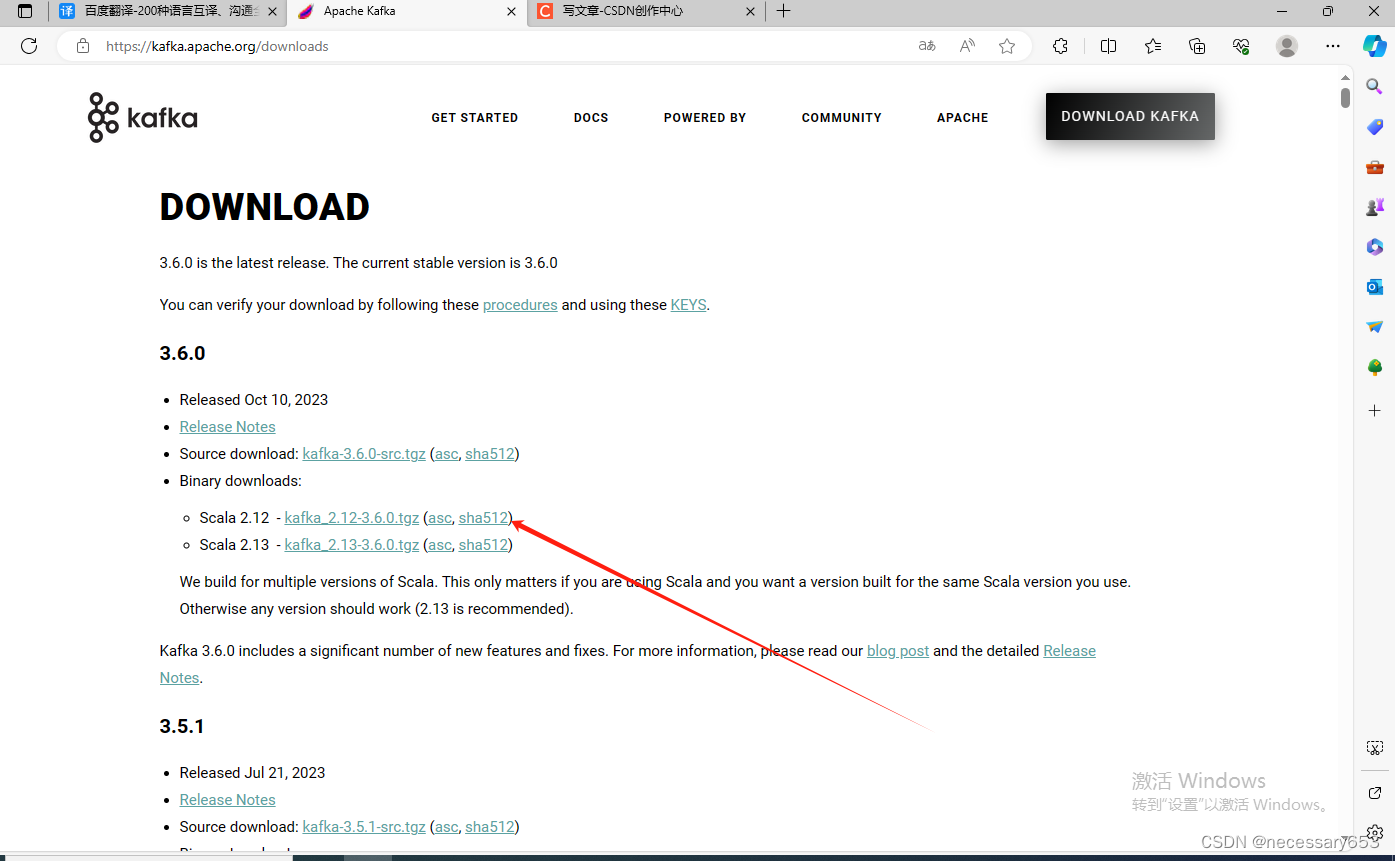Toggle the split screen icon
Viewport: 1395px width, 861px height.
click(1108, 46)
